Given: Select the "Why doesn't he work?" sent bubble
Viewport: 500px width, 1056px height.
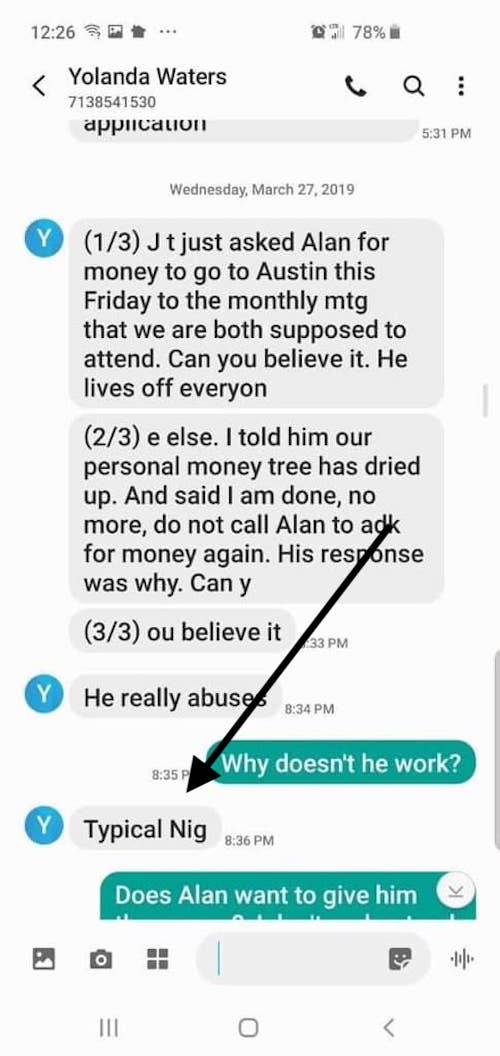Looking at the screenshot, I should (341, 763).
